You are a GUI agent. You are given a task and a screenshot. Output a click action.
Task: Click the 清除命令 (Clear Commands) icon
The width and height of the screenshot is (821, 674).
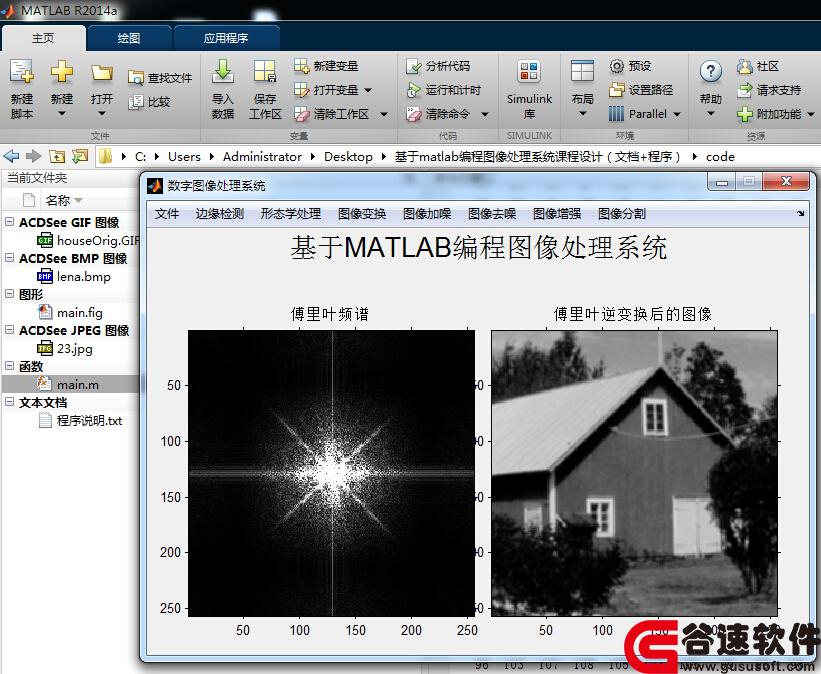click(x=414, y=114)
